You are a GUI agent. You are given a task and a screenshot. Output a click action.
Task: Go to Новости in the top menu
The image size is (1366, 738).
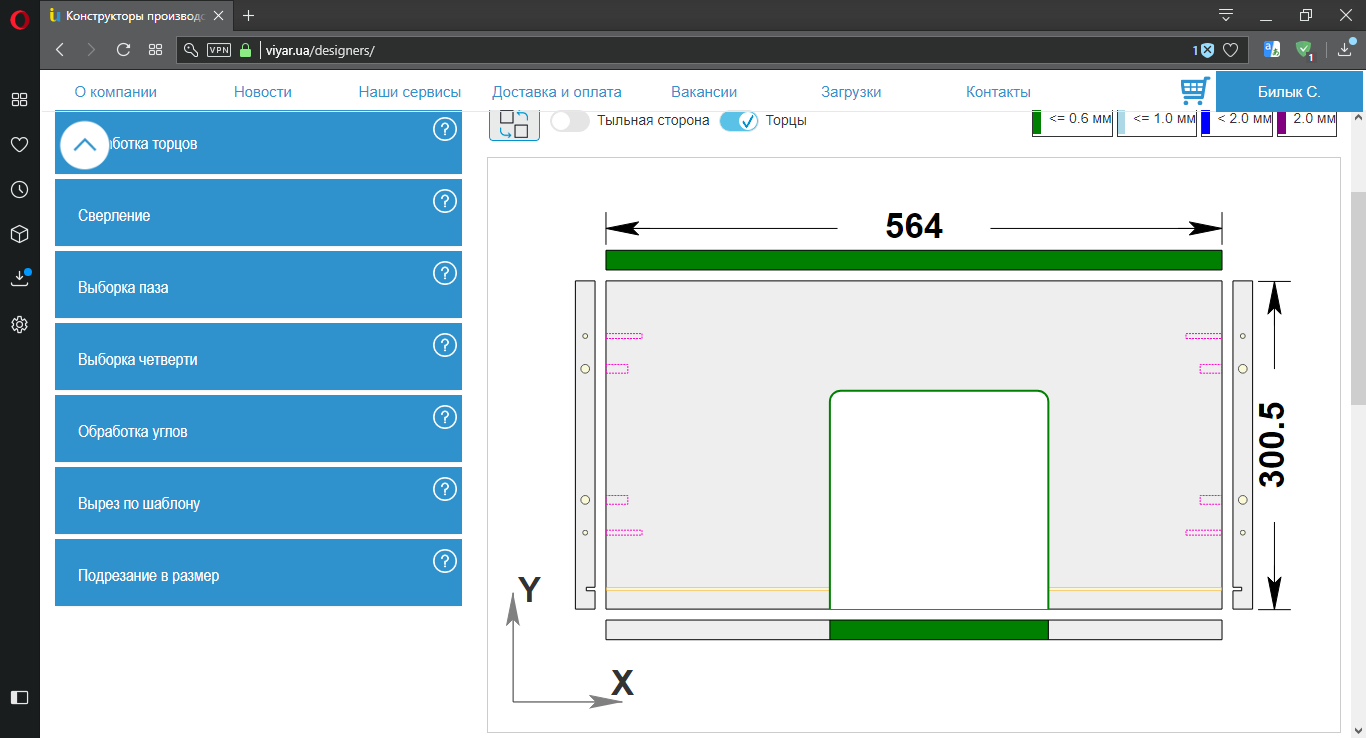point(263,92)
